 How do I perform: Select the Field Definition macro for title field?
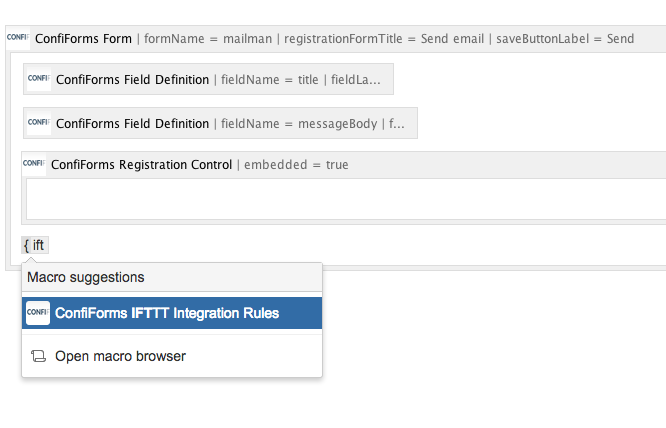[x=133, y=80]
